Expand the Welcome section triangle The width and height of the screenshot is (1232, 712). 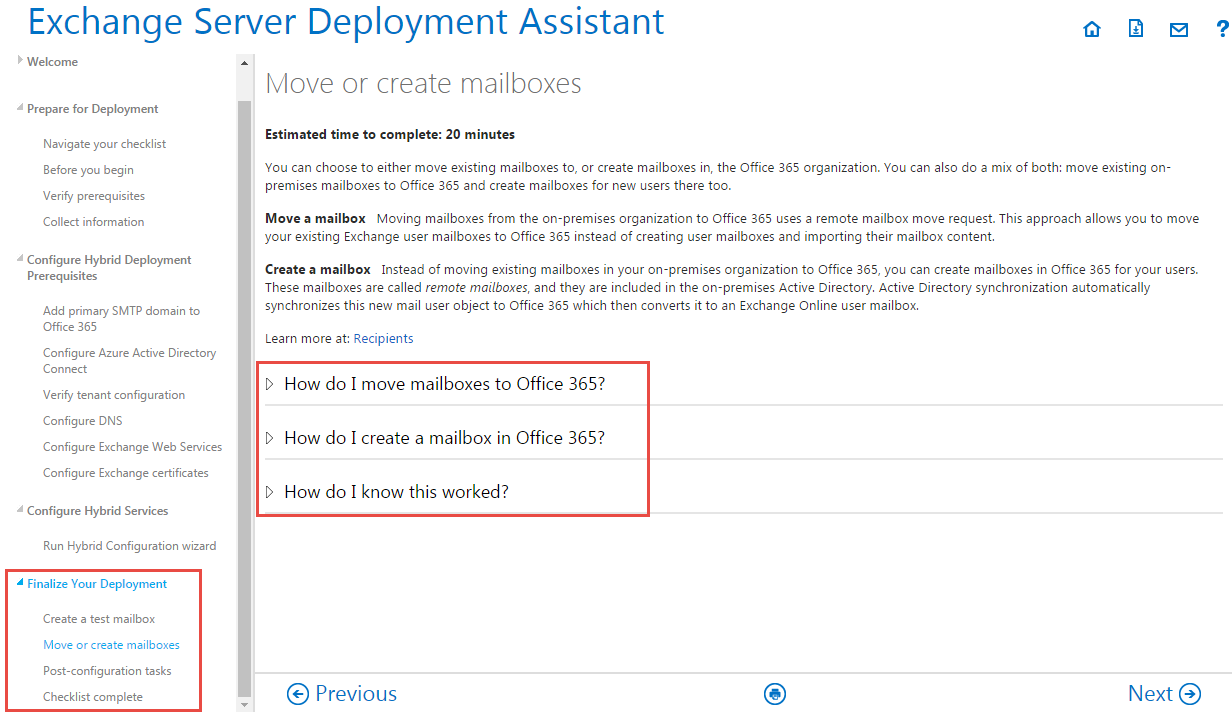click(x=20, y=61)
